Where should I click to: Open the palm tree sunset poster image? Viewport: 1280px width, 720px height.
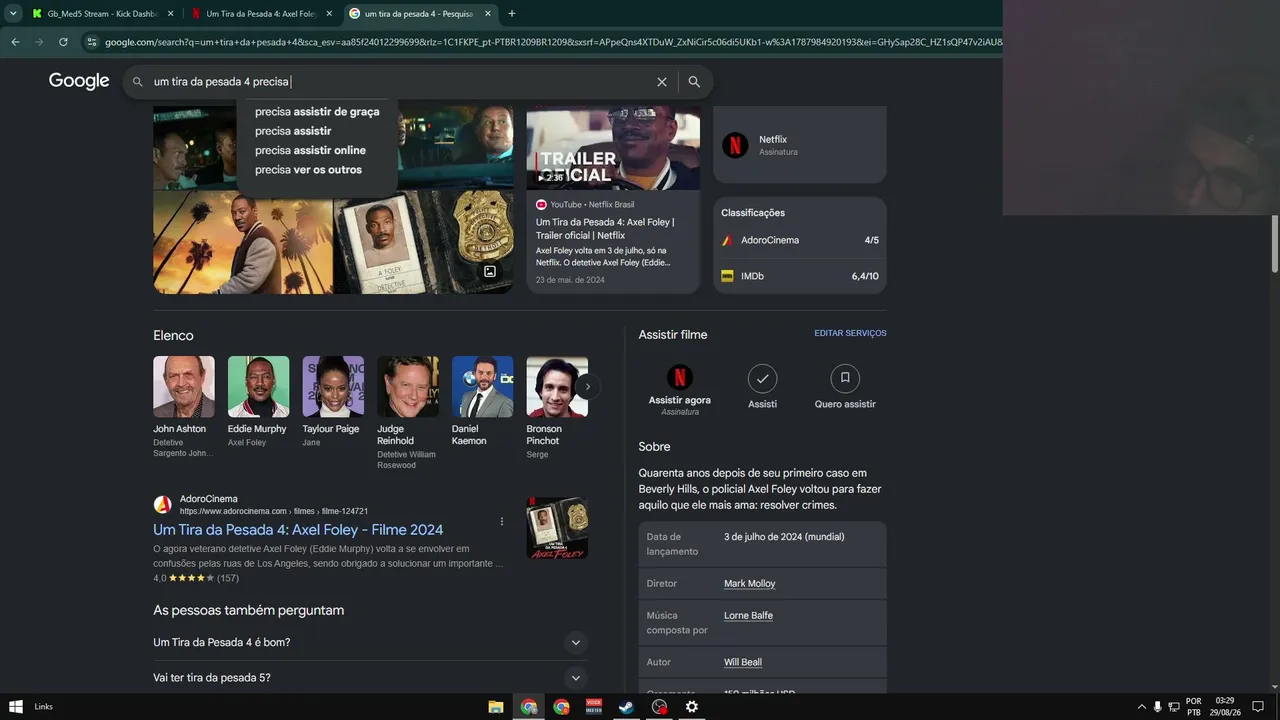click(243, 243)
